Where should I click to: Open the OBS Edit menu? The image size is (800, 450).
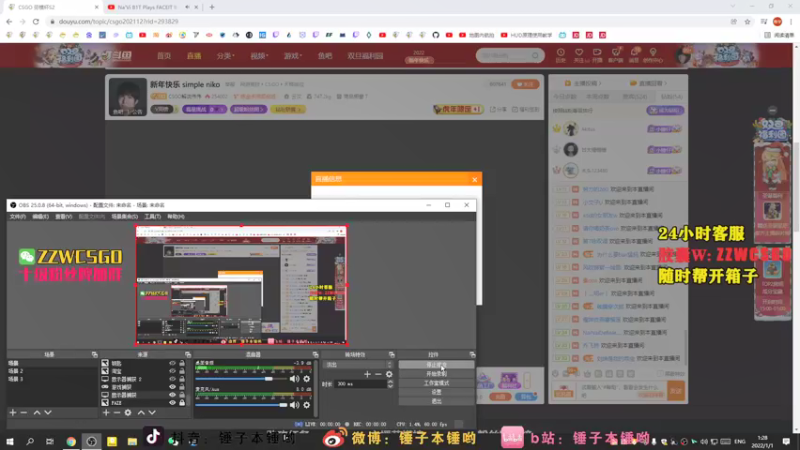click(40, 216)
